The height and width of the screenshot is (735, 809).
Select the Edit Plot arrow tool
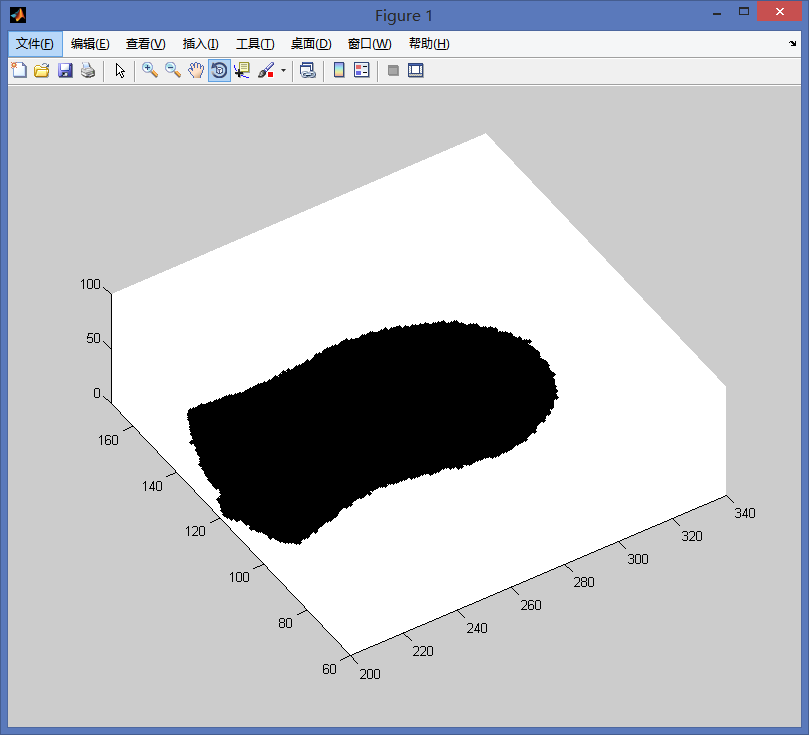click(120, 70)
